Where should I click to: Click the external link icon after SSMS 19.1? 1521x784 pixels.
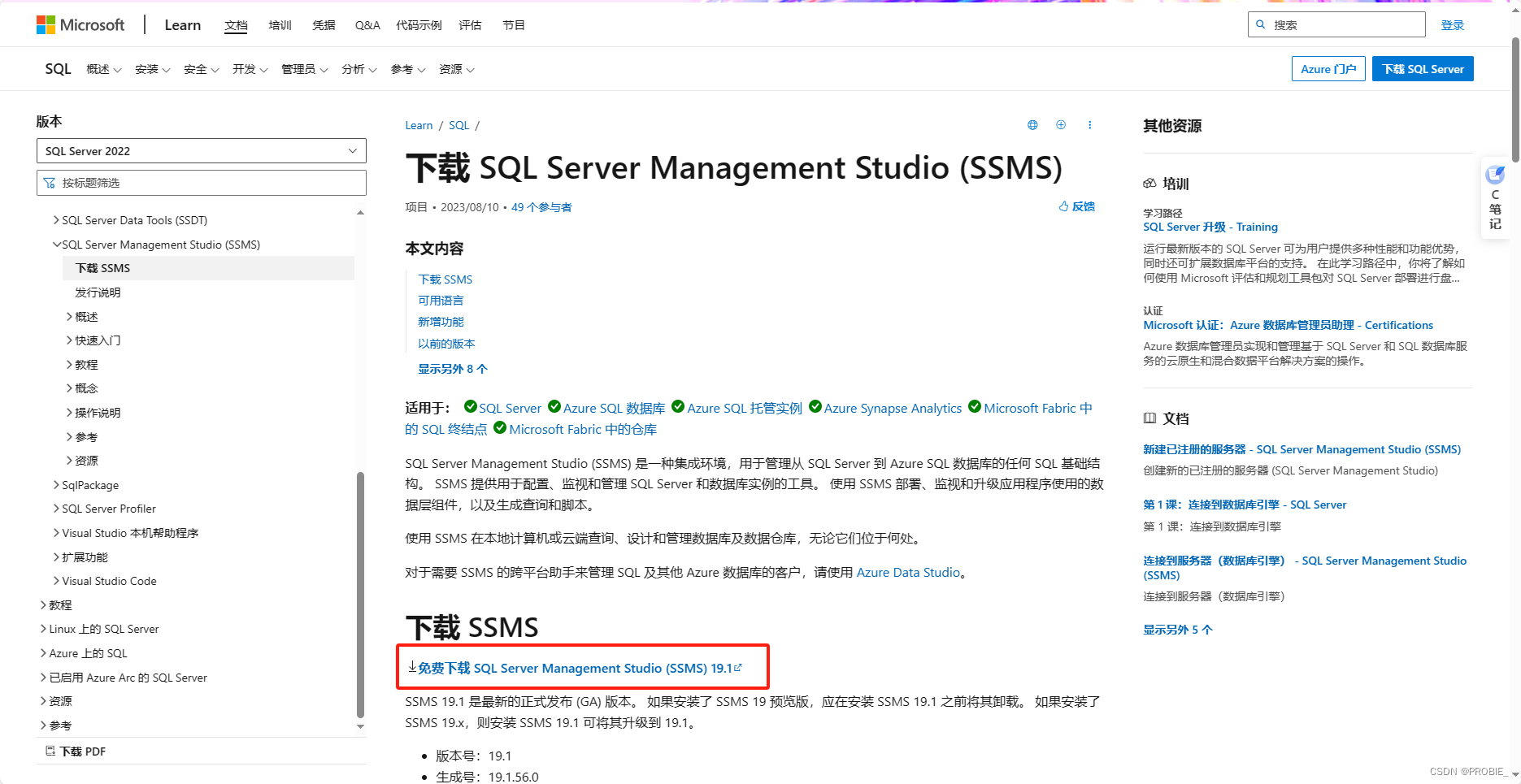click(738, 668)
